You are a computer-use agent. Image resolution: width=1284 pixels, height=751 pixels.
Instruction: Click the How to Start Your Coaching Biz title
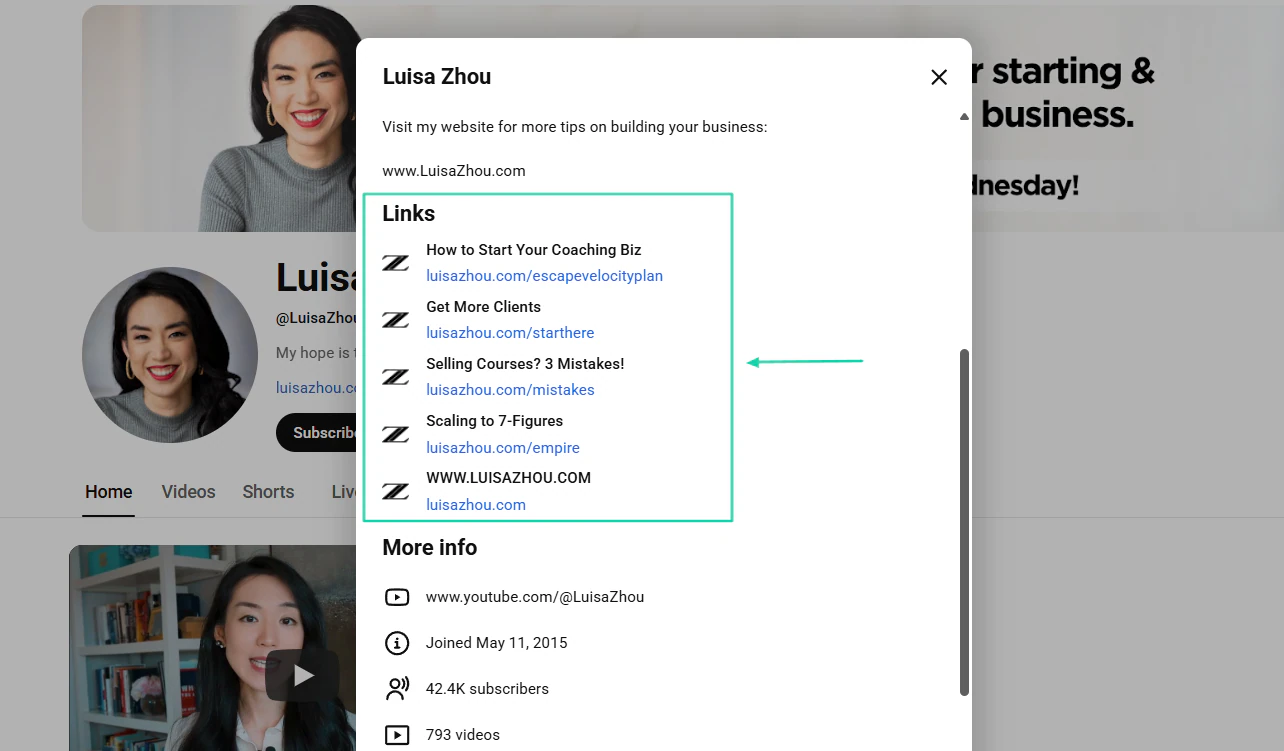pyautogui.click(x=534, y=250)
